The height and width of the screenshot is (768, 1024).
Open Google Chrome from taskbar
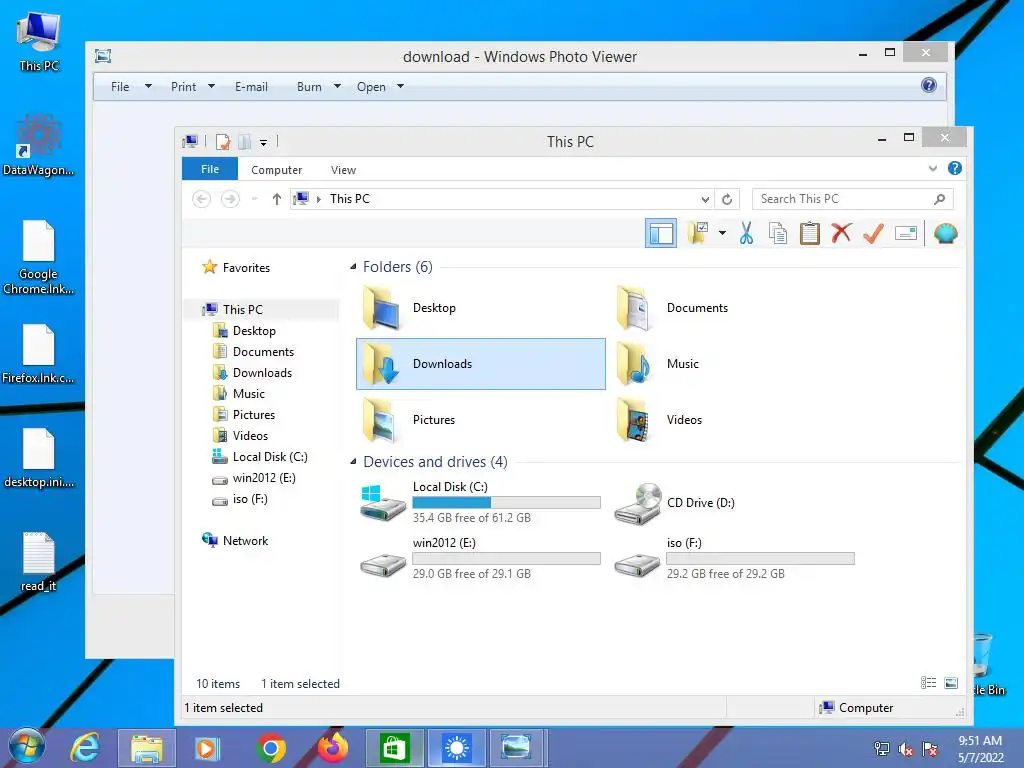[x=270, y=748]
